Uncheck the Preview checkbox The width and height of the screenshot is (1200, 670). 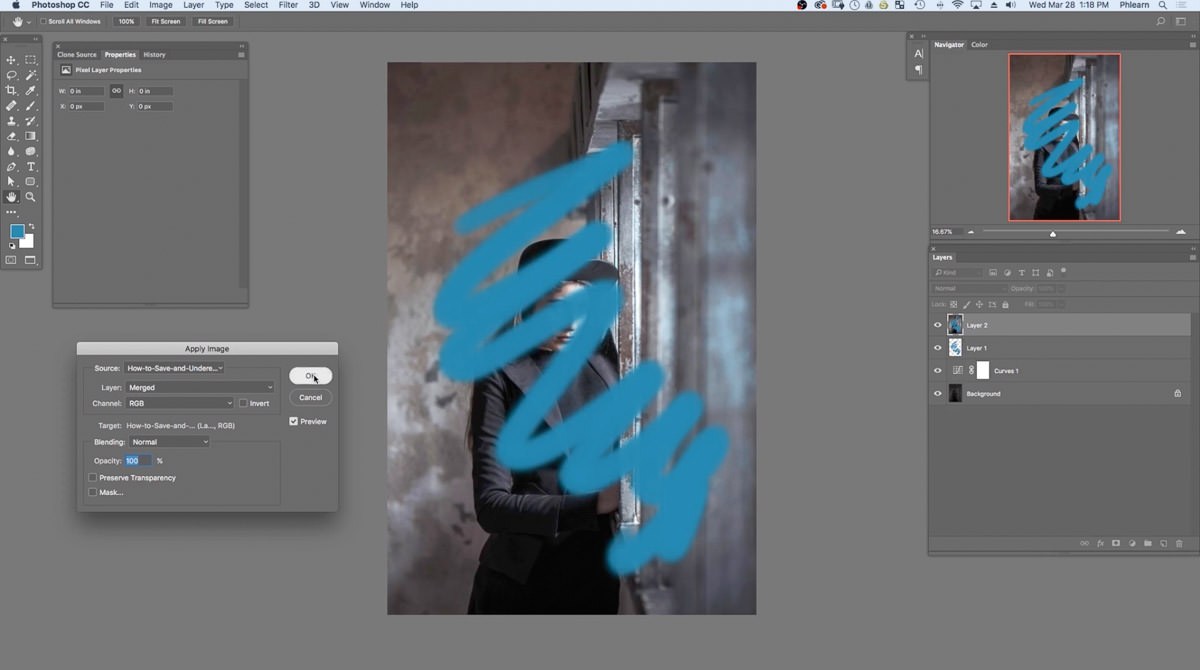[x=294, y=421]
